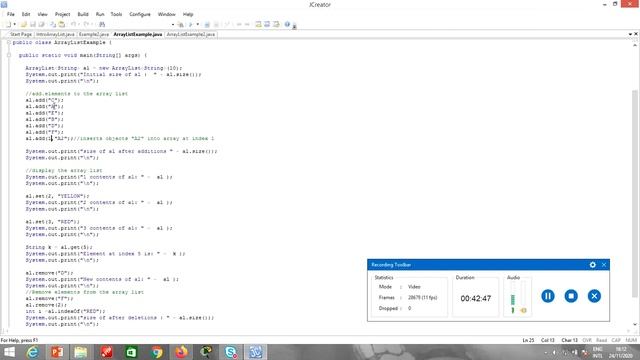Click the Frames count value
This screenshot has height=360, width=640.
(422, 298)
